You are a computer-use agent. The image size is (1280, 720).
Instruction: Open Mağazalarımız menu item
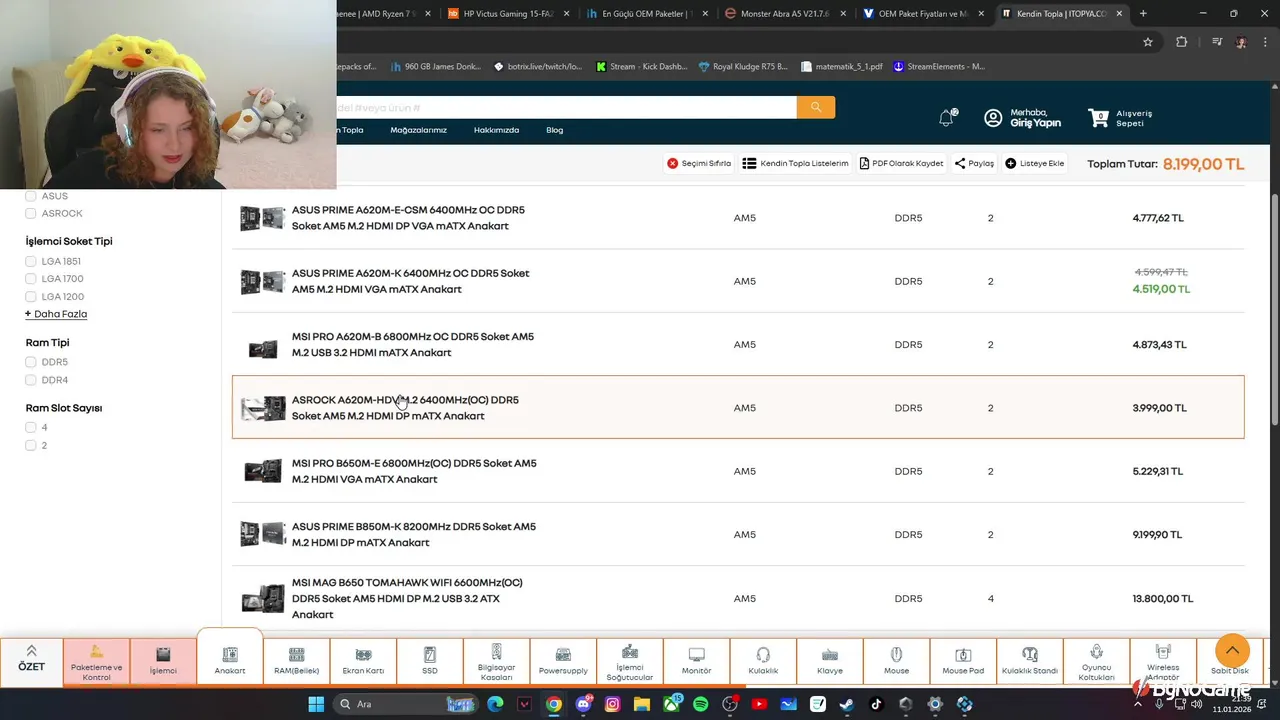418,130
